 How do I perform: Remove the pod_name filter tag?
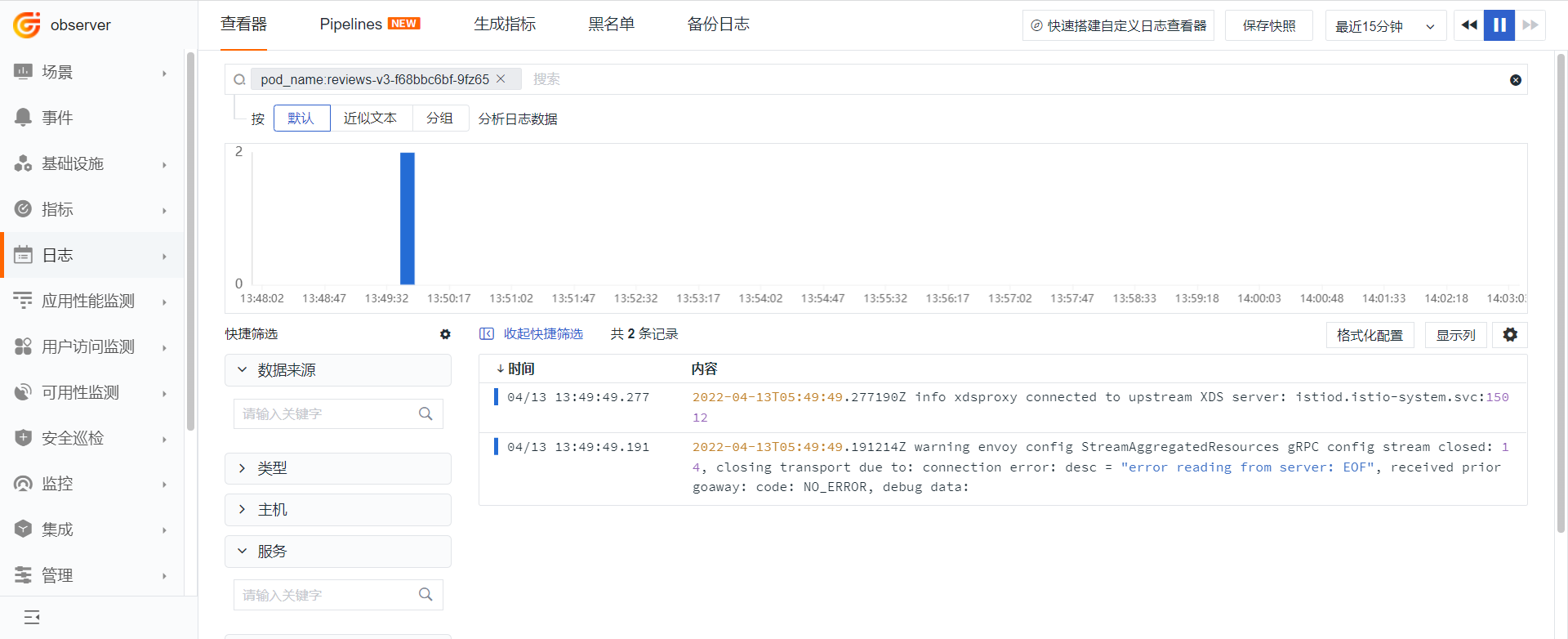coord(501,78)
